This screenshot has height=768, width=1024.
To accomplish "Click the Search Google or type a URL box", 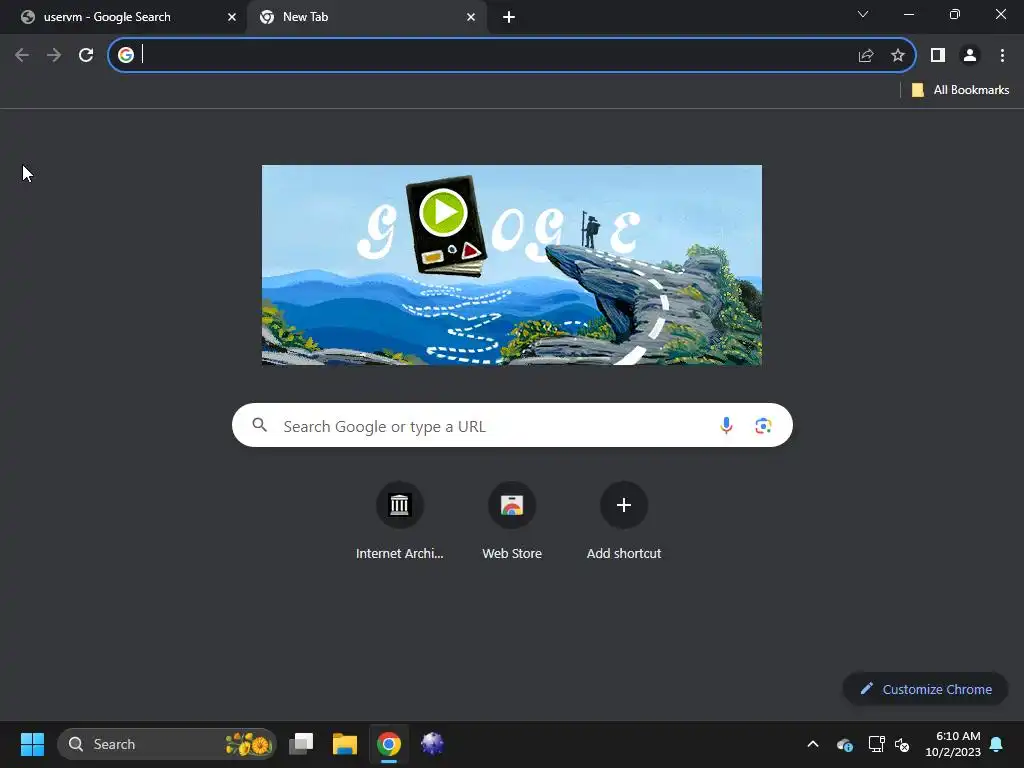I will (x=512, y=425).
